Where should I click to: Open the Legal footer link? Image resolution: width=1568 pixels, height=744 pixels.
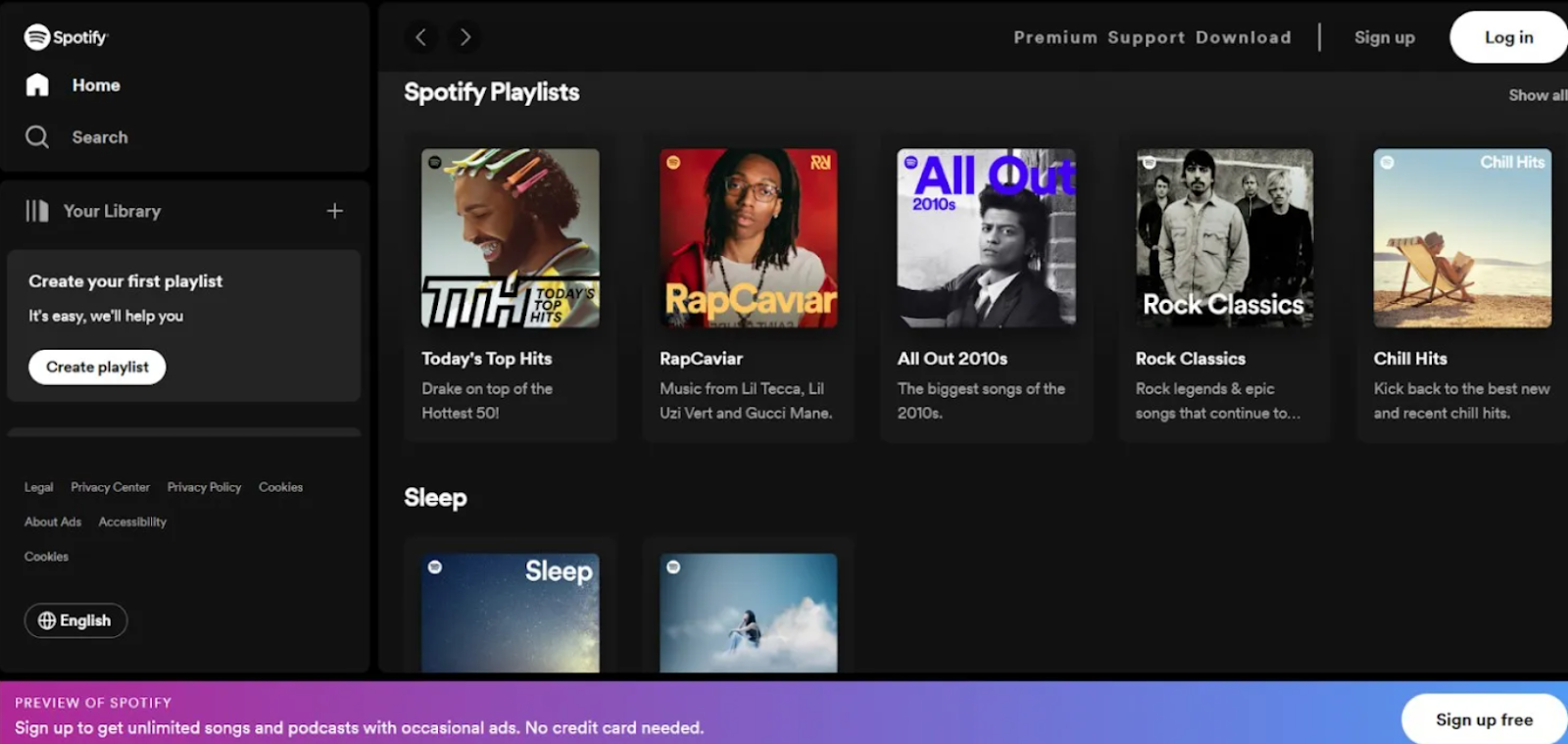39,487
